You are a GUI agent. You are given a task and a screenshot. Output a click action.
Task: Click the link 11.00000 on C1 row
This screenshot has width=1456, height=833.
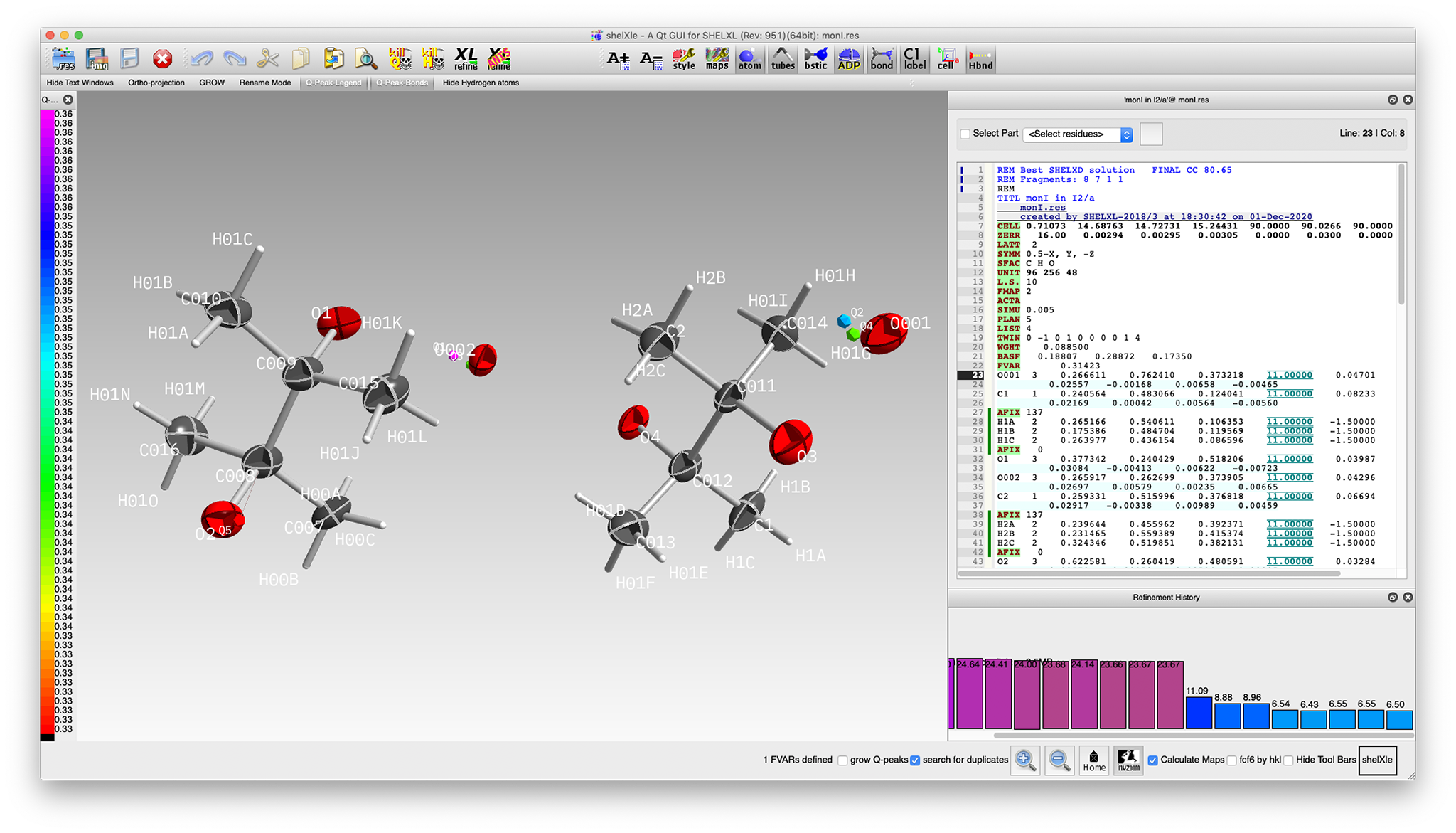tap(1289, 393)
